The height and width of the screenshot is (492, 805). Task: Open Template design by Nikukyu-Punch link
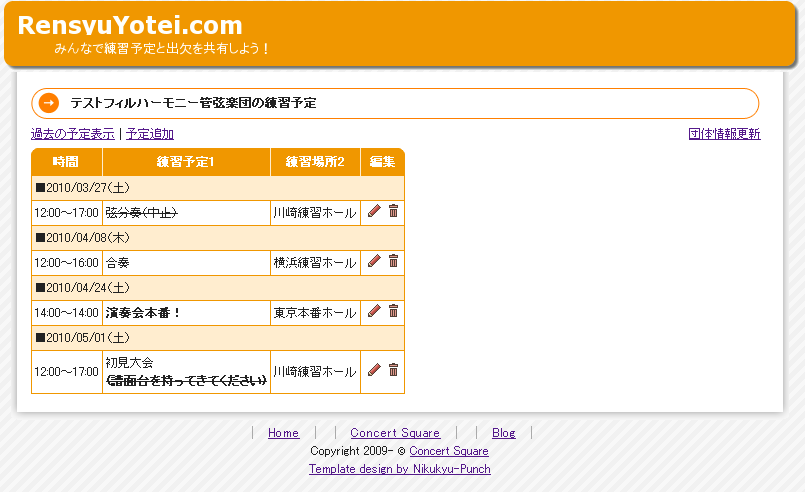[x=400, y=469]
